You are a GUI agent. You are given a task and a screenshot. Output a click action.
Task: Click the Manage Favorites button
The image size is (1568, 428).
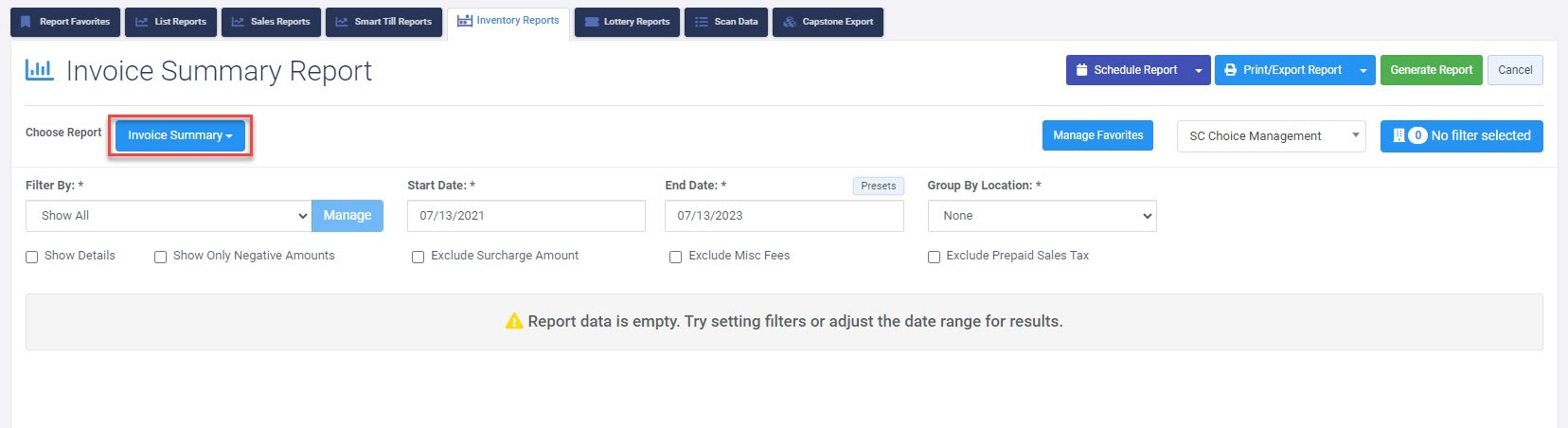[x=1097, y=135]
